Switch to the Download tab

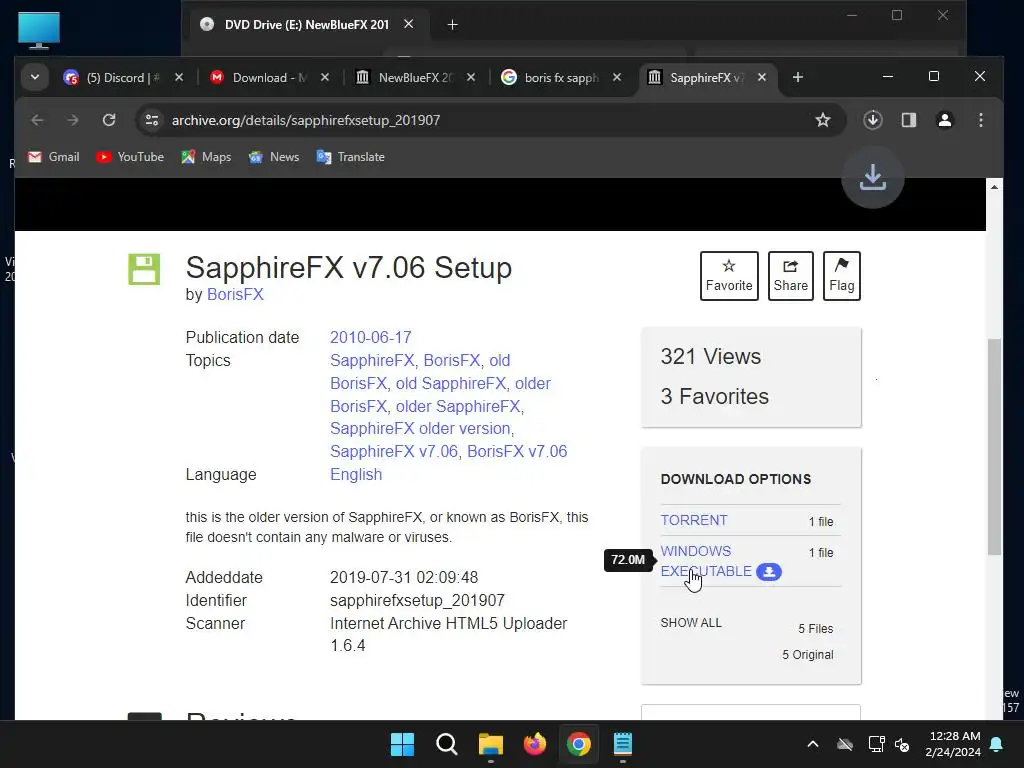pyautogui.click(x=259, y=78)
